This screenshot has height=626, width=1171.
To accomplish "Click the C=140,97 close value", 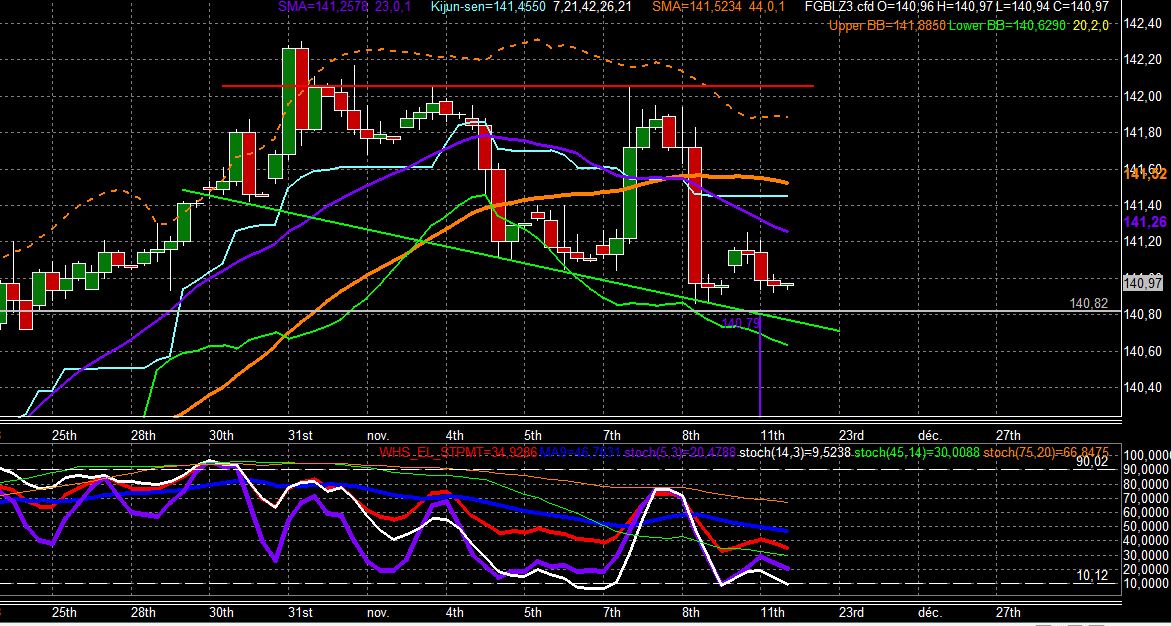I will point(1081,7).
